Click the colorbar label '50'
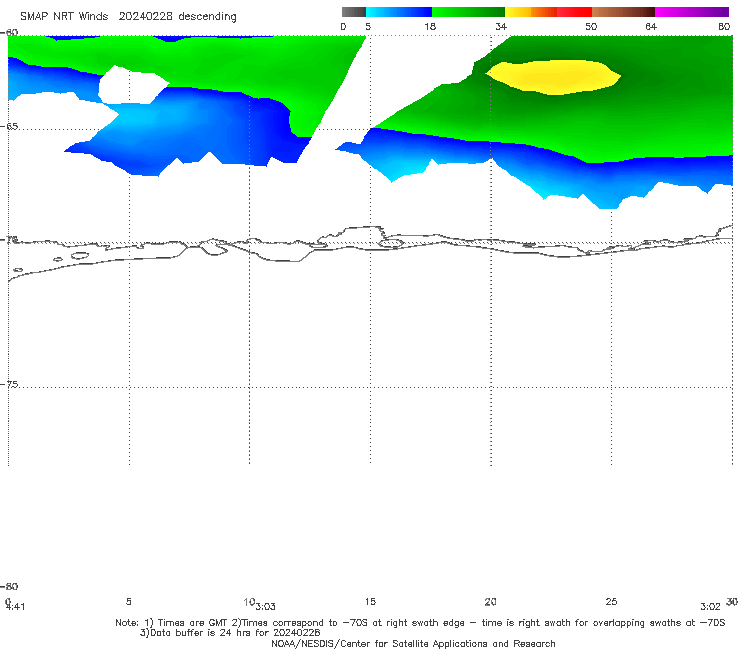Image resolution: width=740 pixels, height=650 pixels. click(591, 26)
